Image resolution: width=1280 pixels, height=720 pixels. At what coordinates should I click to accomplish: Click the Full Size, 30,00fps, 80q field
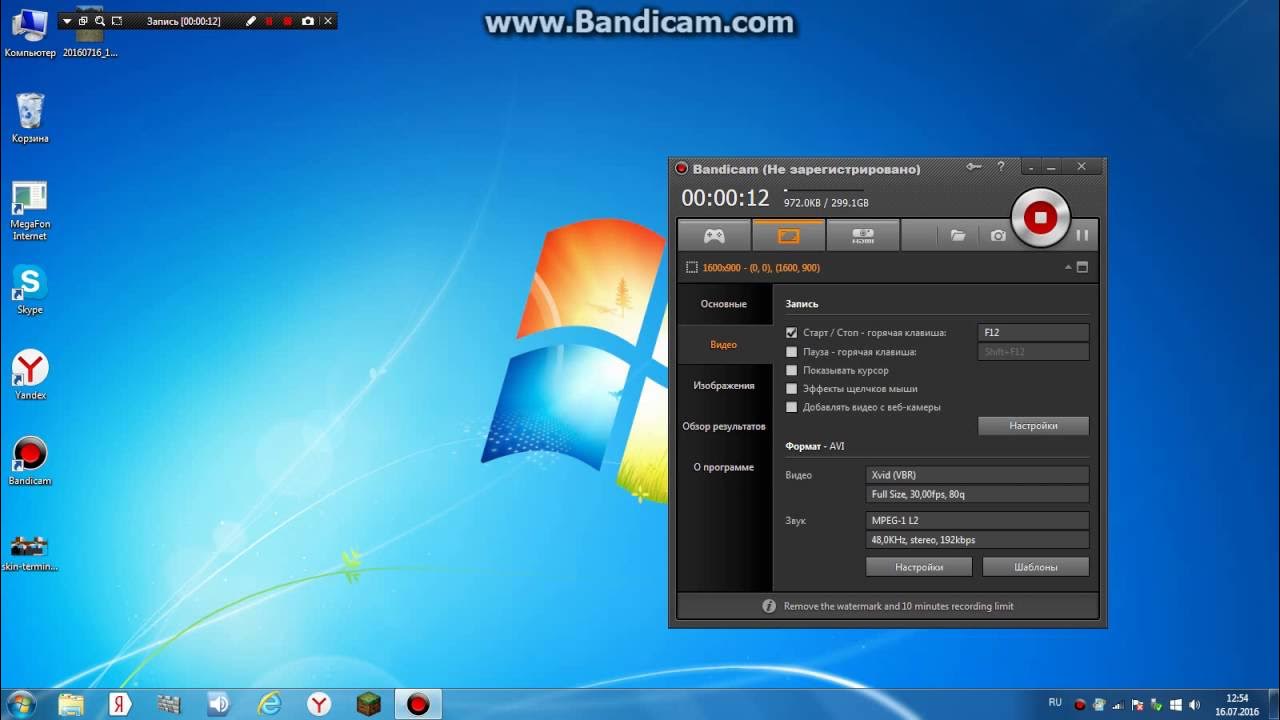coord(977,494)
